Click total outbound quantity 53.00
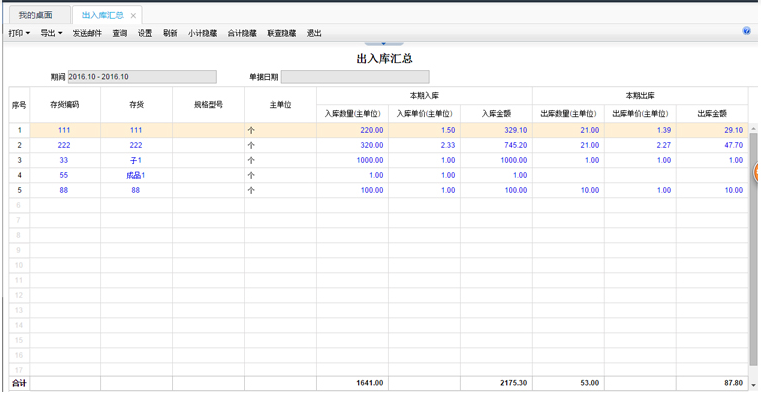This screenshot has height=395, width=761. click(x=590, y=383)
